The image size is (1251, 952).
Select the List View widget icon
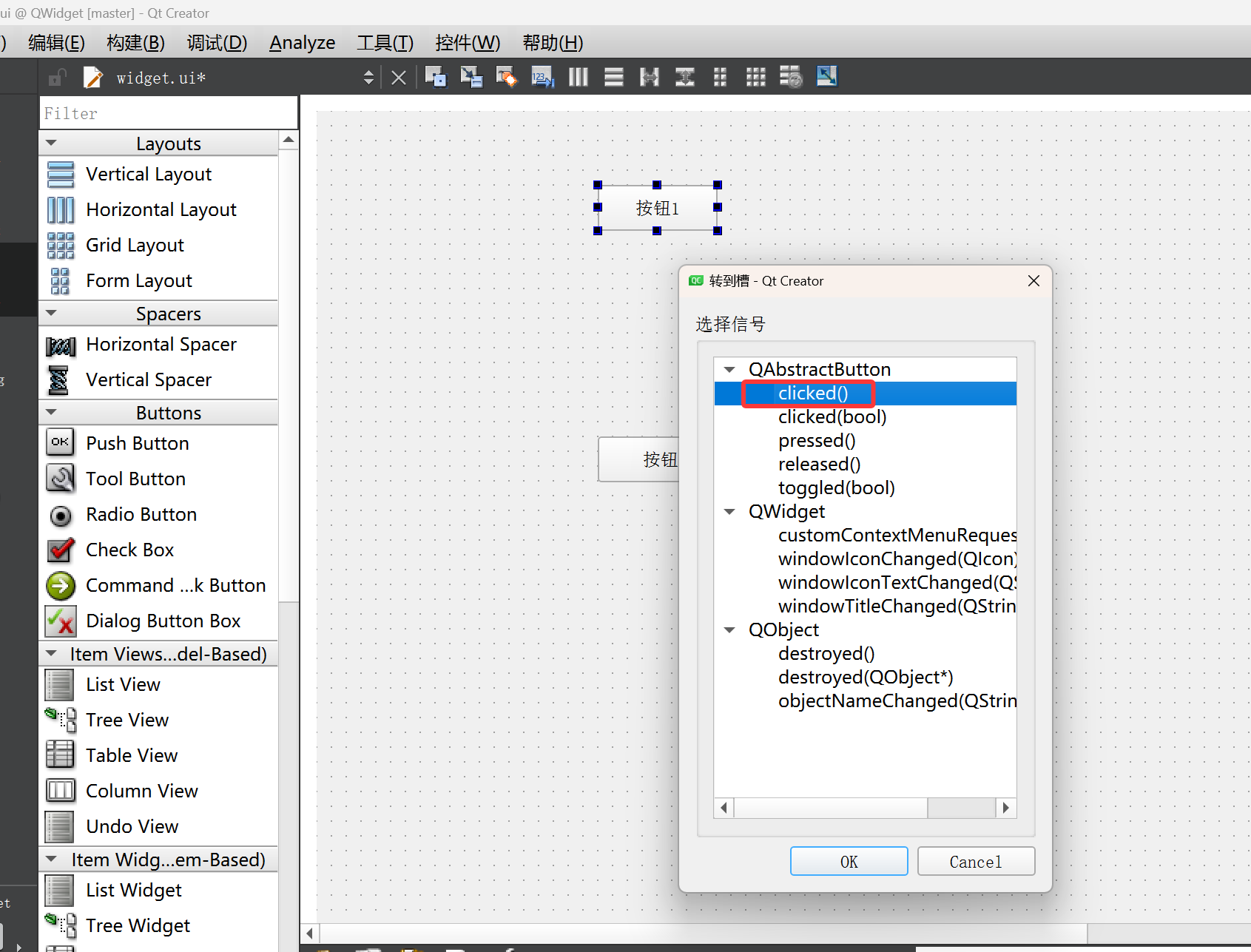click(59, 685)
